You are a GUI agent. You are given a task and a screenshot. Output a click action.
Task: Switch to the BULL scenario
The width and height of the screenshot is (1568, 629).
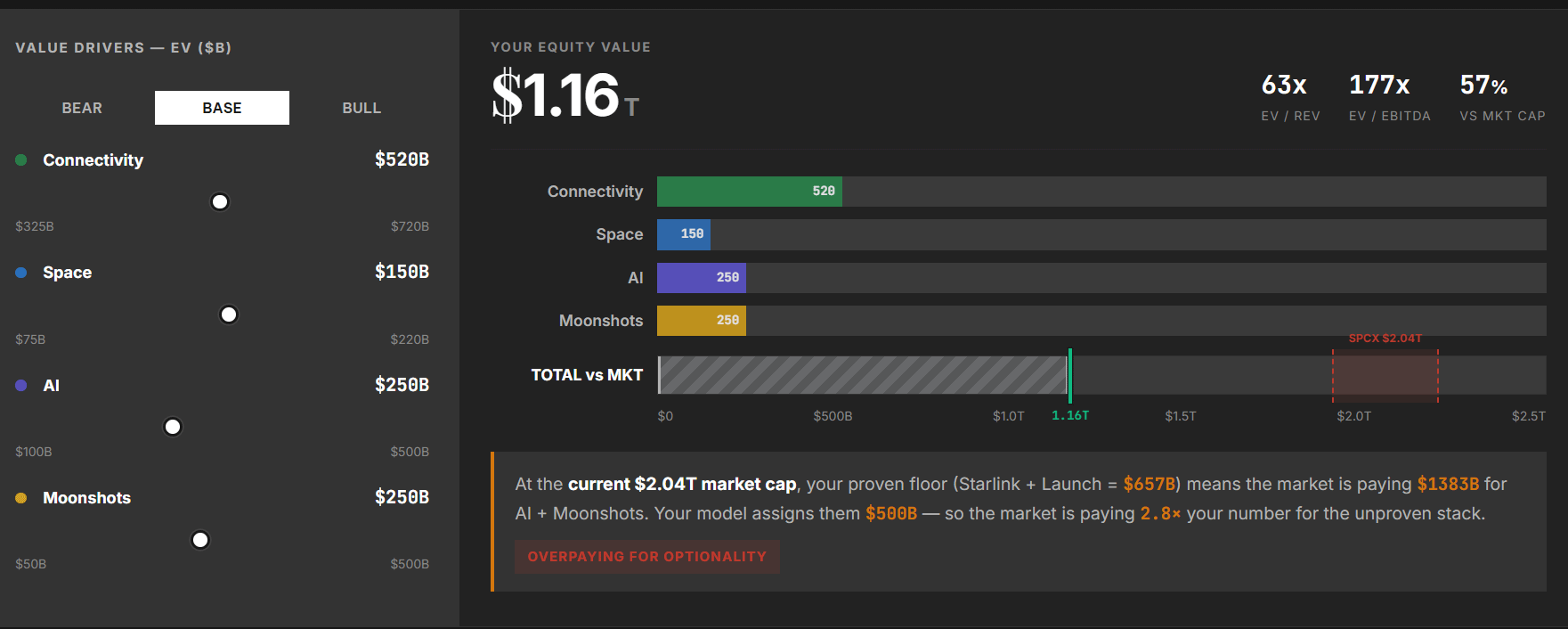click(x=362, y=108)
